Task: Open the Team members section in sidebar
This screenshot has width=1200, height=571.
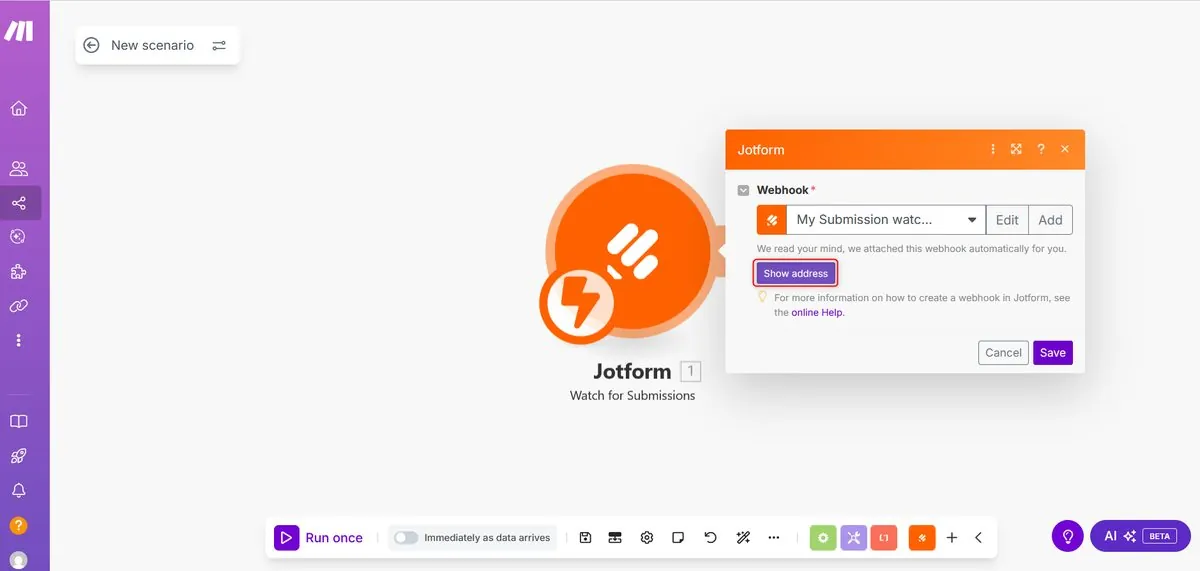Action: (x=19, y=169)
